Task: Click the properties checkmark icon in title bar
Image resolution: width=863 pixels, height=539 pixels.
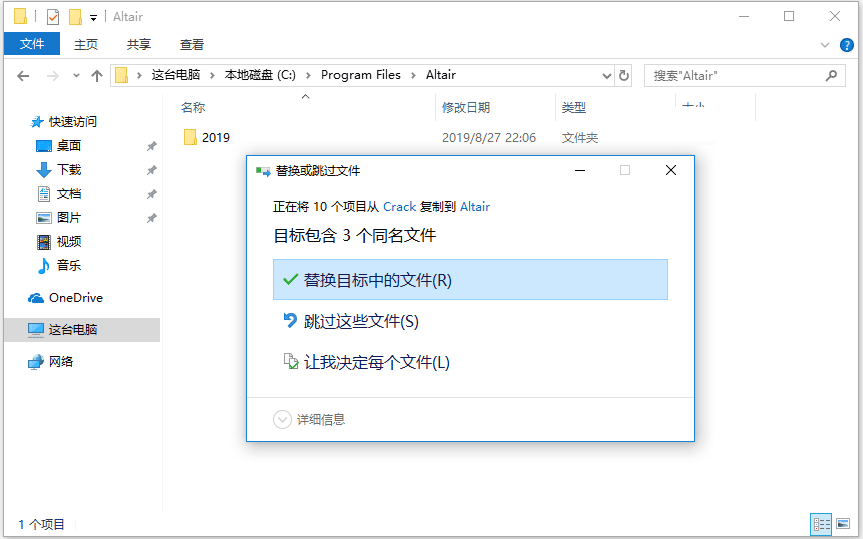Action: click(53, 17)
